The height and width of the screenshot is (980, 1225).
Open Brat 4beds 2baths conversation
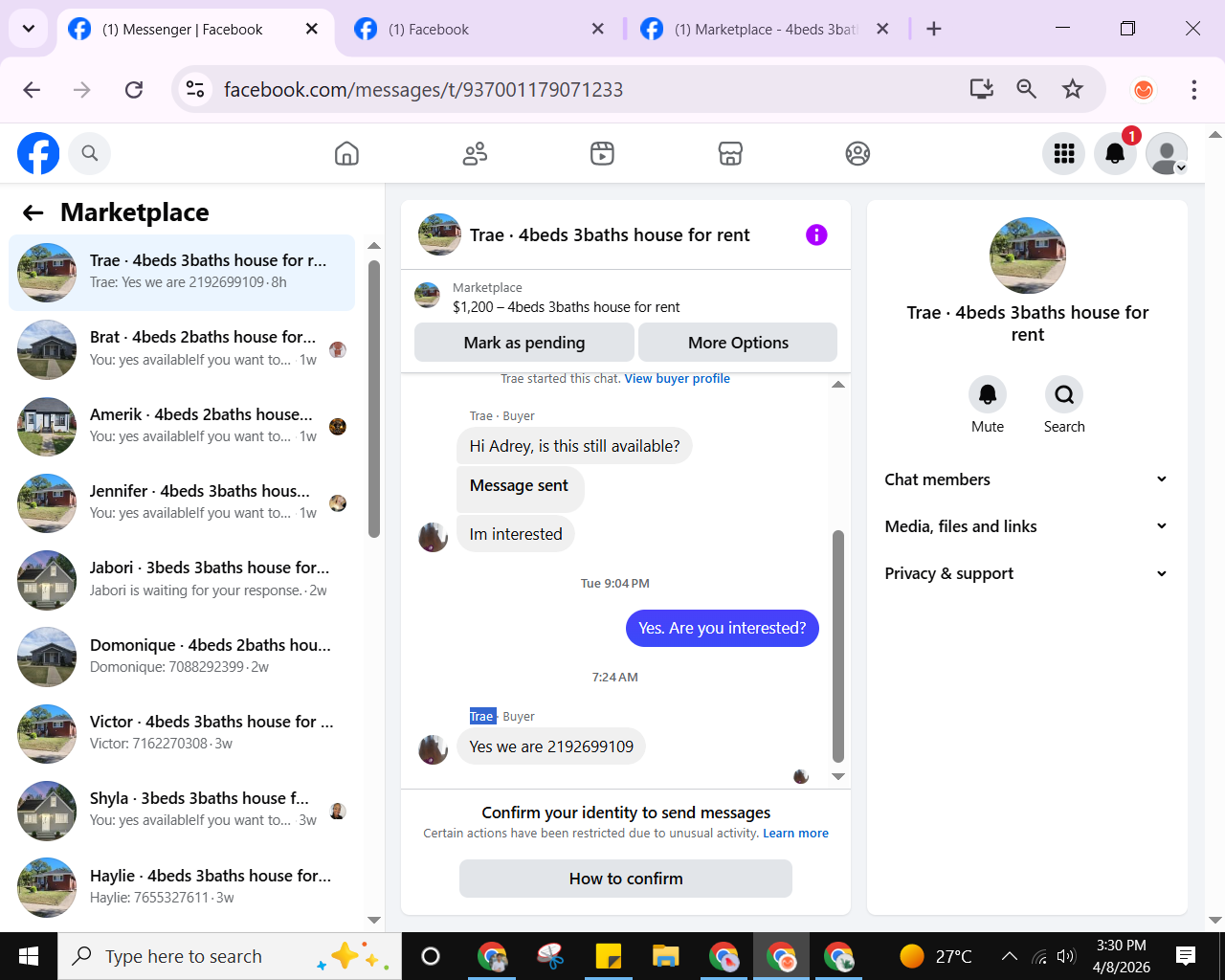pyautogui.click(x=182, y=349)
